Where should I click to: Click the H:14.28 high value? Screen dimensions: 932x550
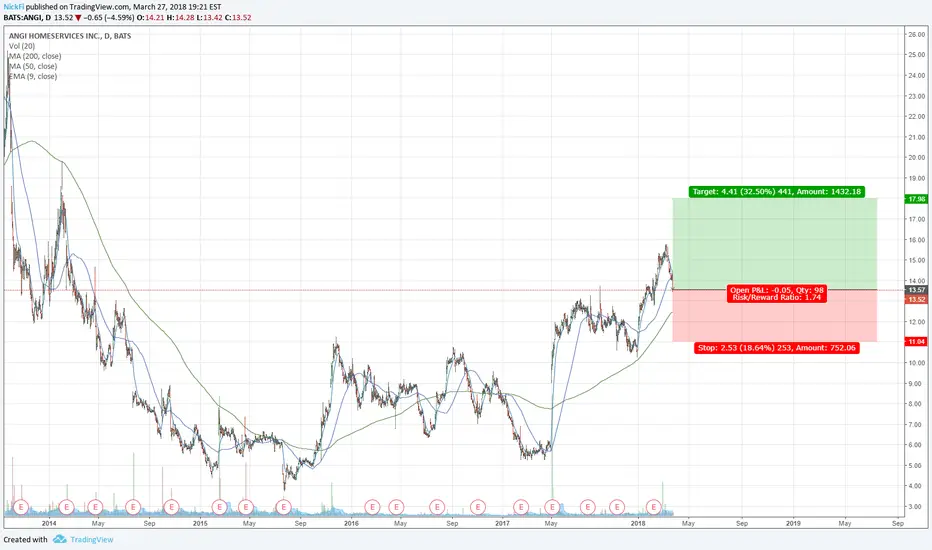coord(180,18)
